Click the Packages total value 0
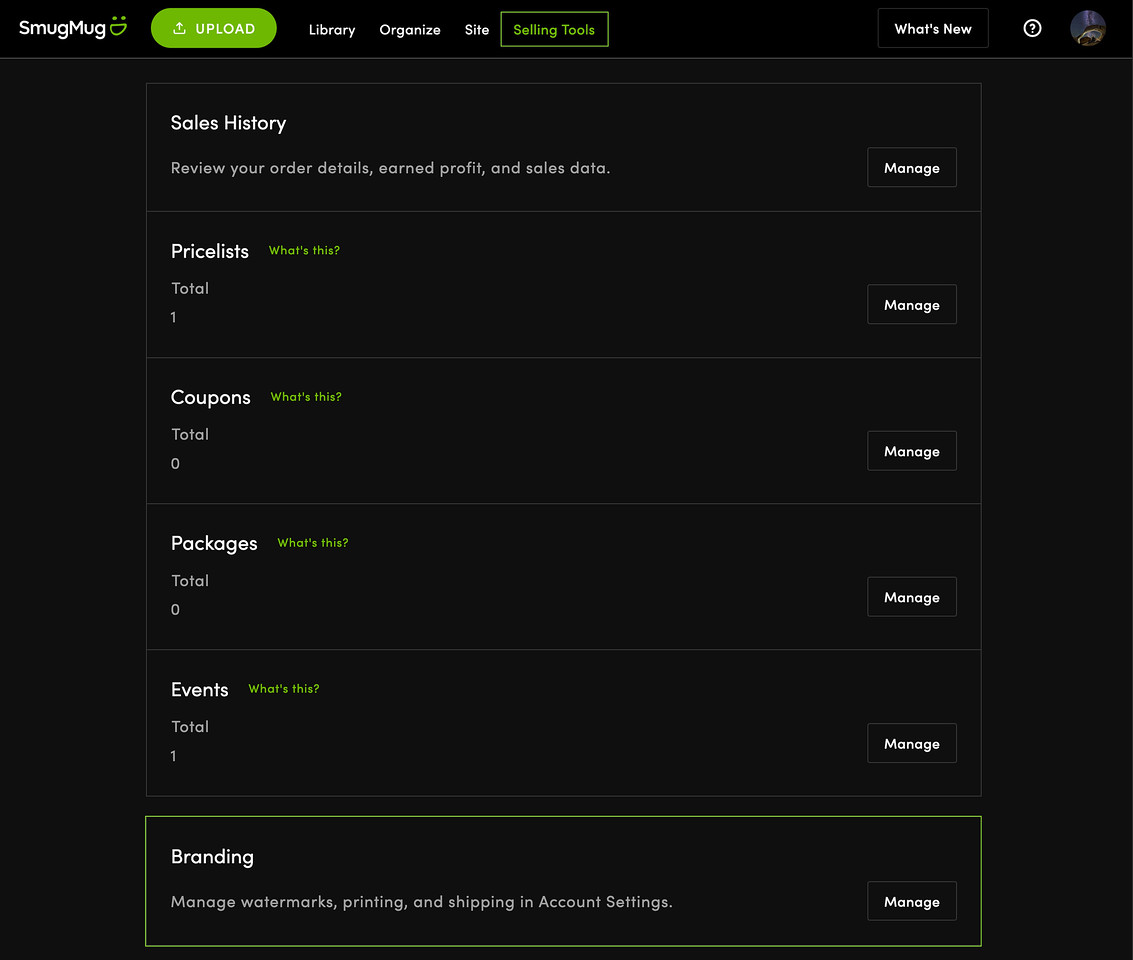Screen dimensions: 1133x960 (175, 610)
